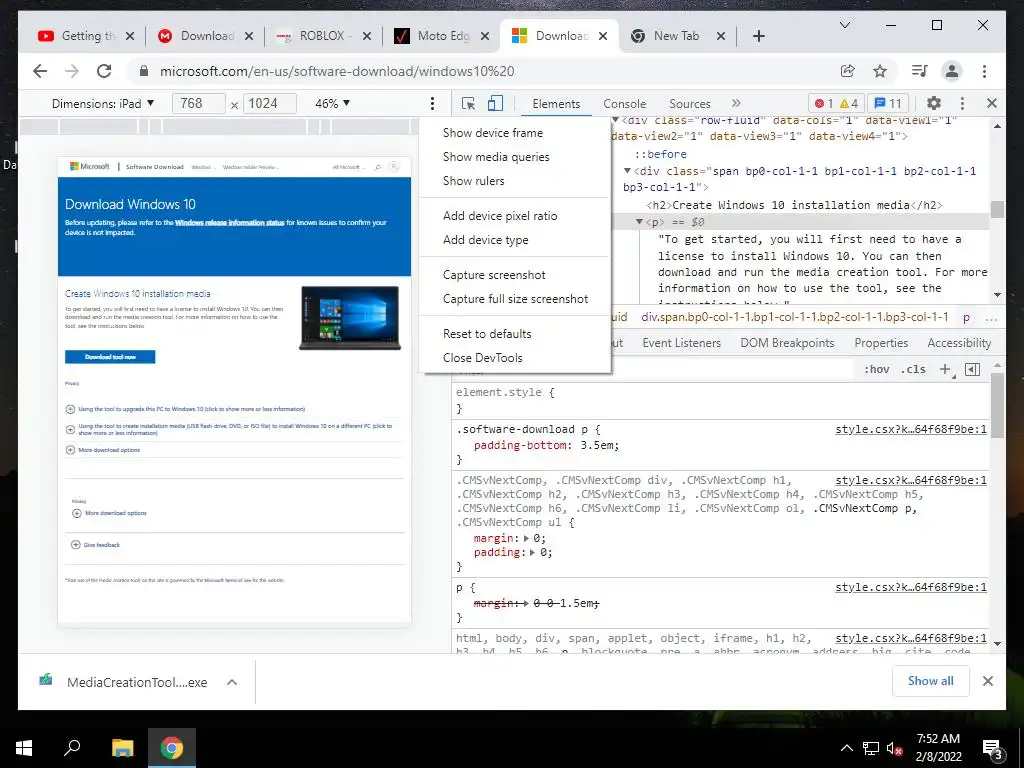Click Download tool now button
The width and height of the screenshot is (1024, 768).
(x=110, y=357)
